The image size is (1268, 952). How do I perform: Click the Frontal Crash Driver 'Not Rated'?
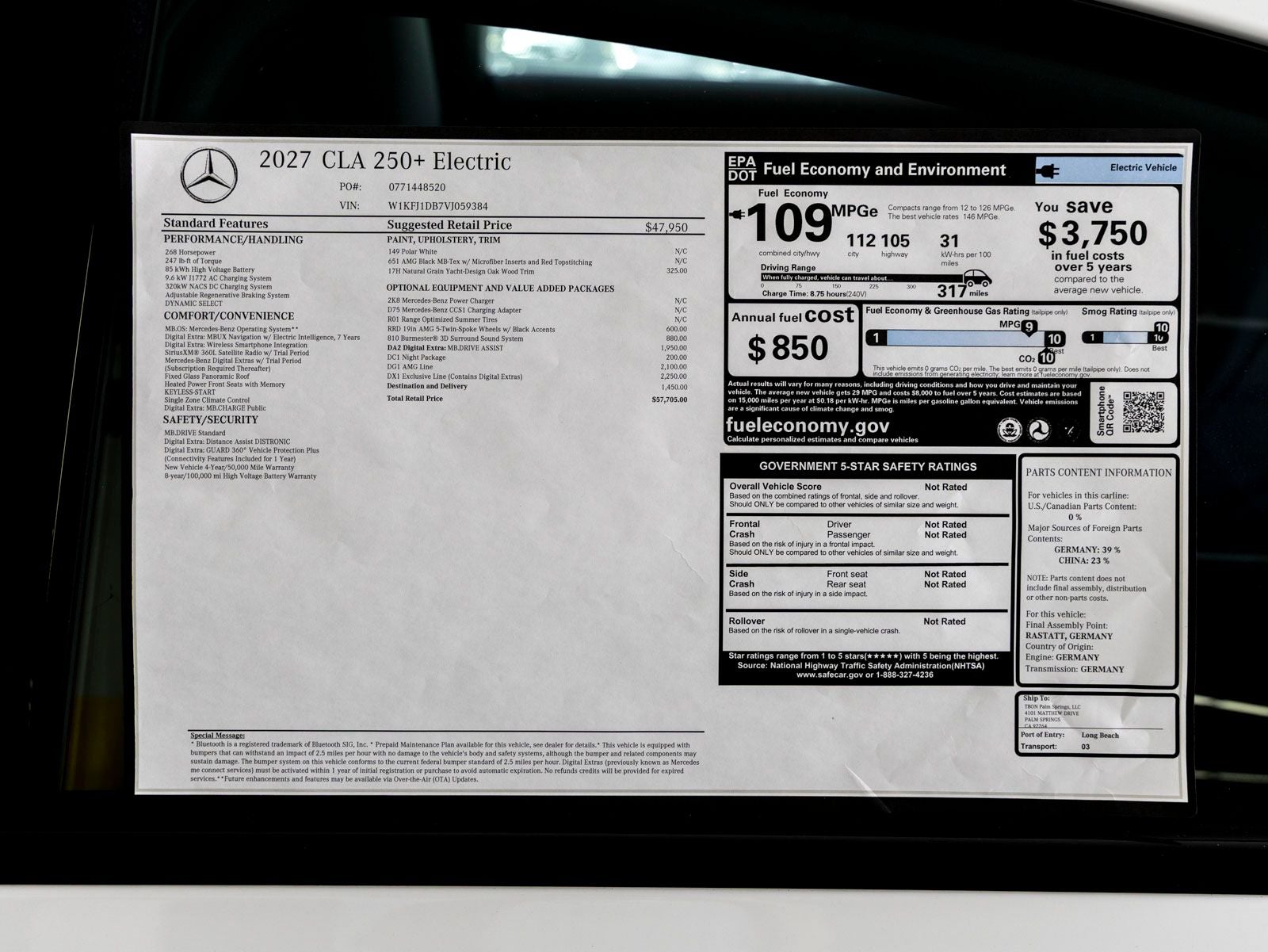coord(945,525)
